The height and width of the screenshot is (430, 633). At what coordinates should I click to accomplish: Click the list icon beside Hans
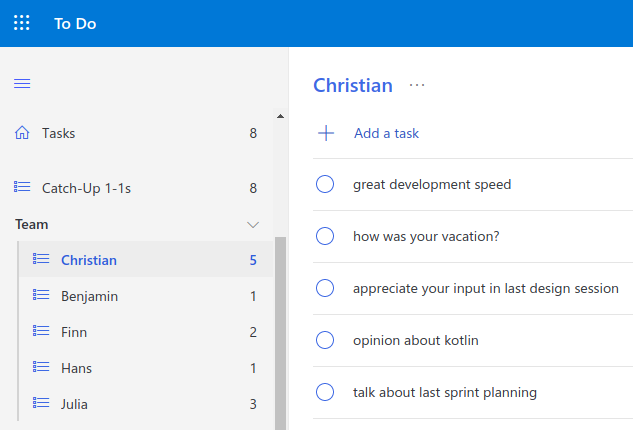[x=41, y=367]
